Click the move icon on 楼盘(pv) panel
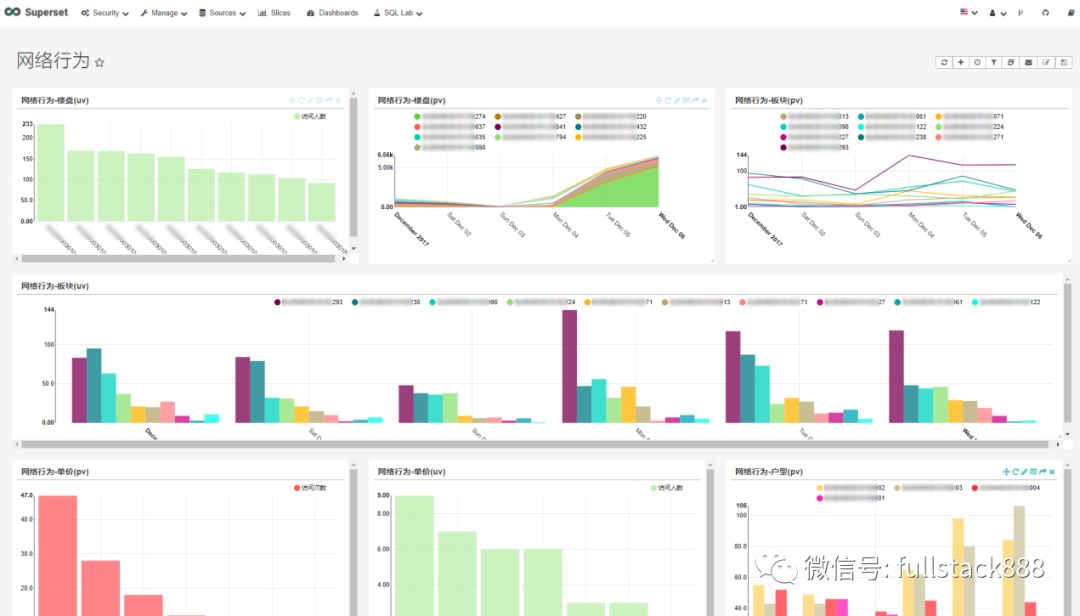This screenshot has height=616, width=1080. (658, 101)
